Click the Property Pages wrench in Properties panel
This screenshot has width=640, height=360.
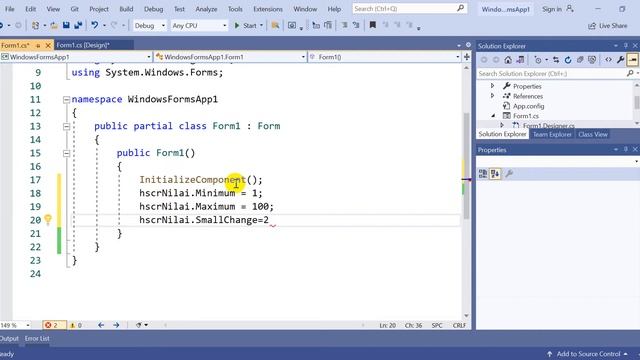509,174
